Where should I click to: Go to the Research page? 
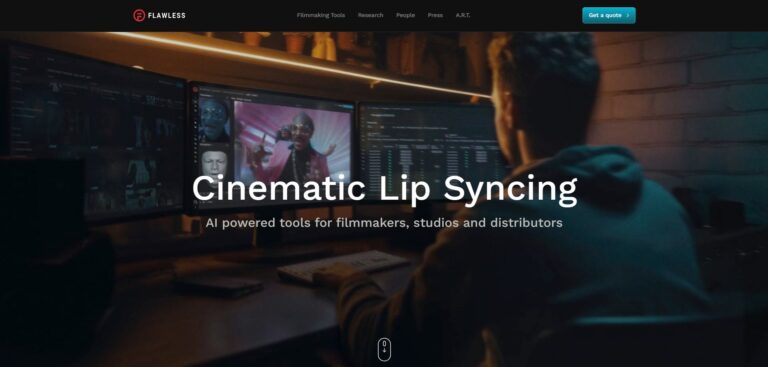(370, 15)
